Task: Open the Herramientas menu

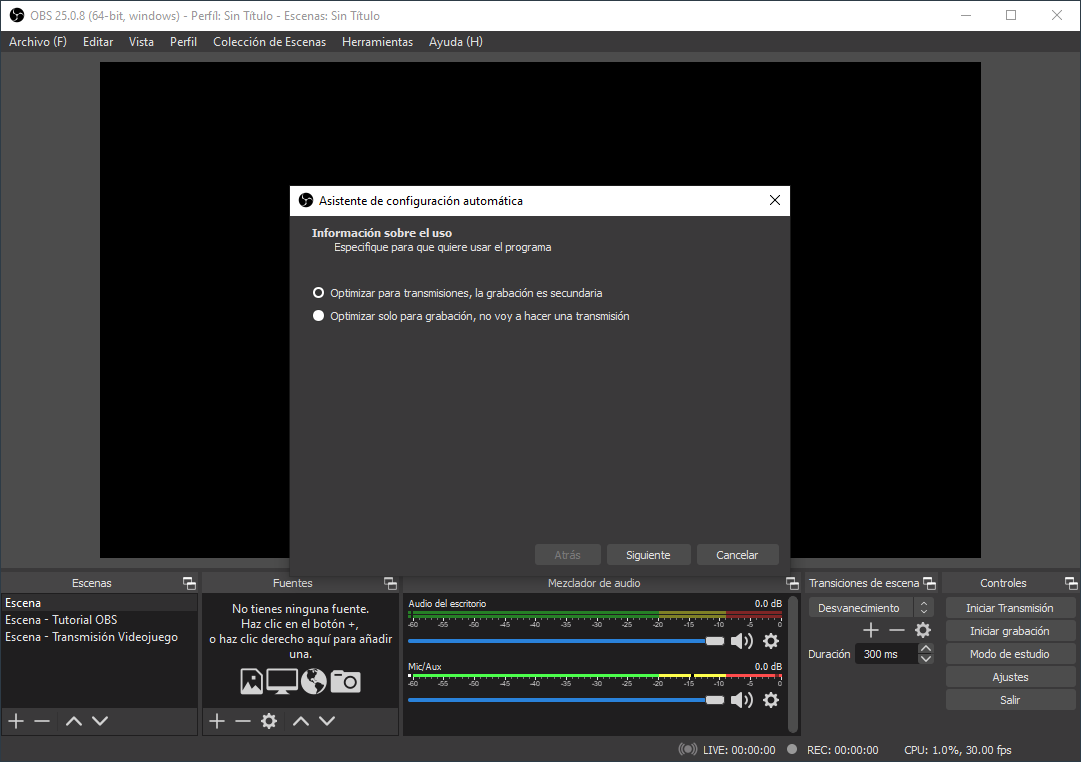Action: coord(377,42)
